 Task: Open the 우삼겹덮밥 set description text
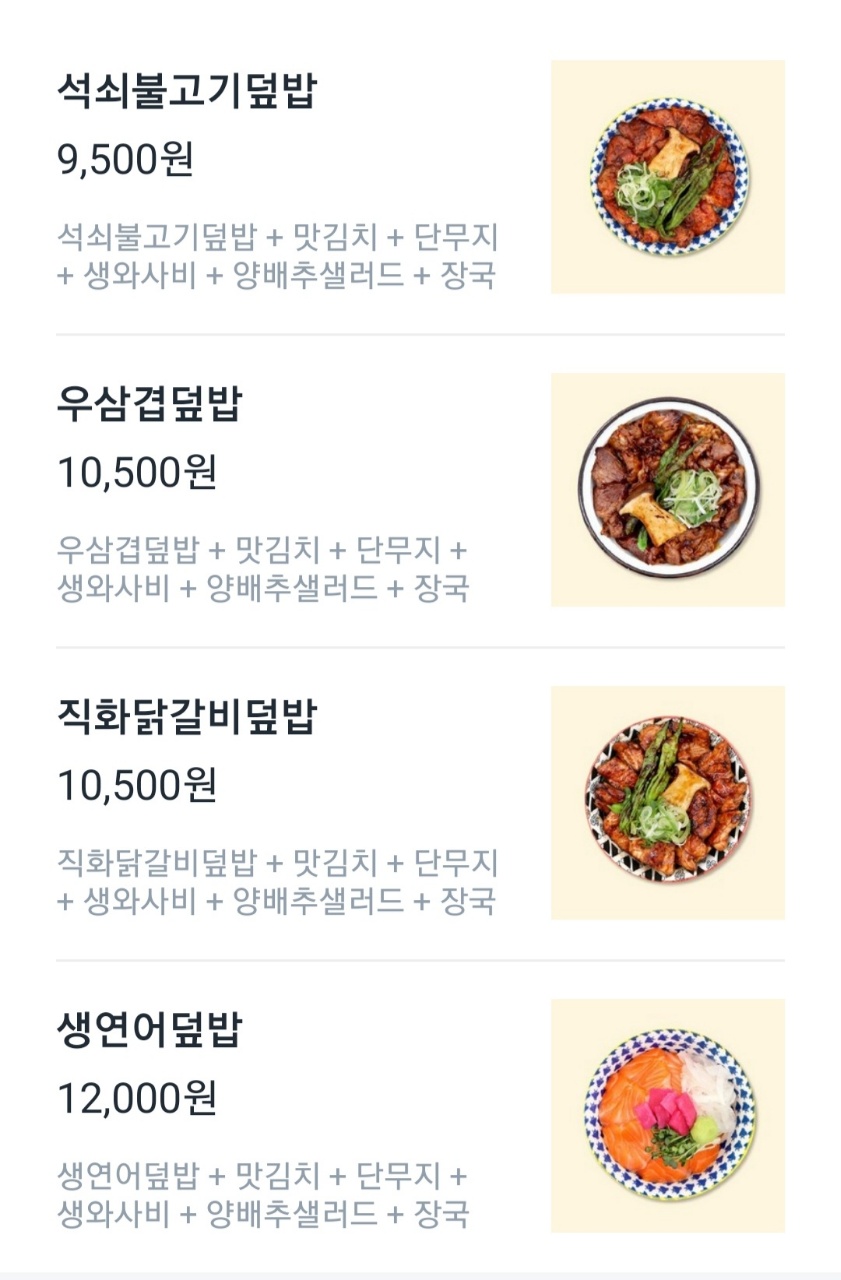click(263, 569)
